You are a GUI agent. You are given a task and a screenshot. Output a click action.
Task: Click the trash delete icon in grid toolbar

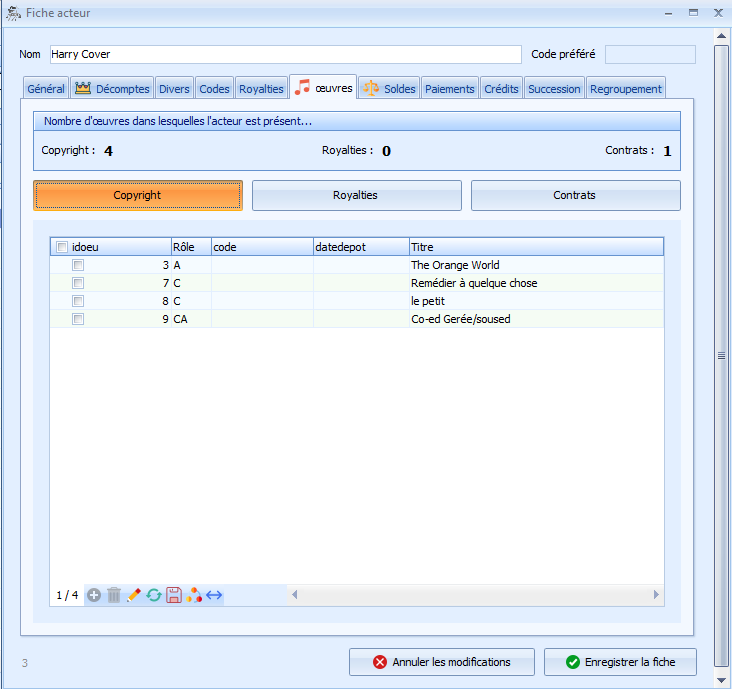pos(114,595)
